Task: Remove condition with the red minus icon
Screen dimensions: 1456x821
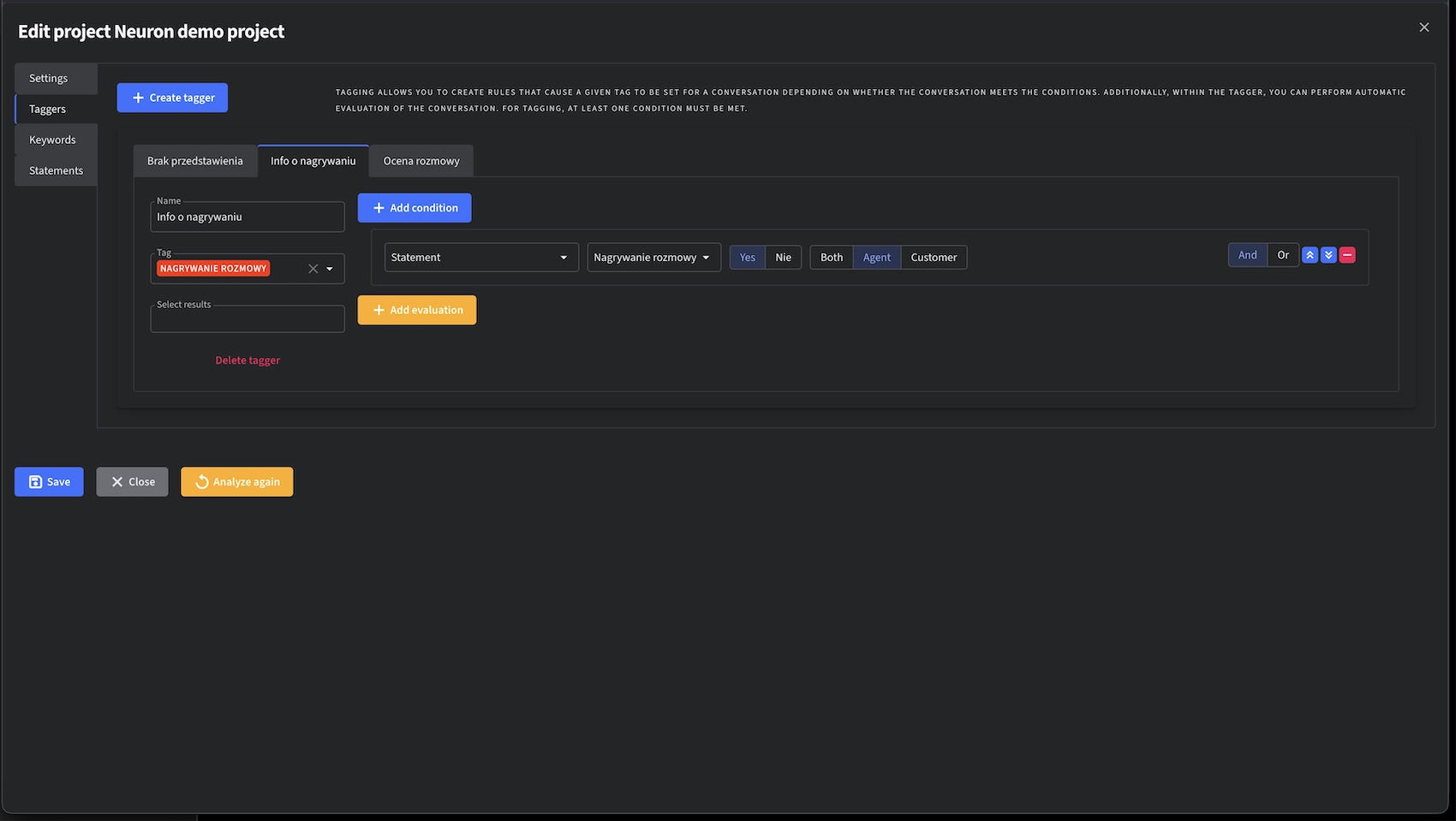Action: pyautogui.click(x=1347, y=255)
